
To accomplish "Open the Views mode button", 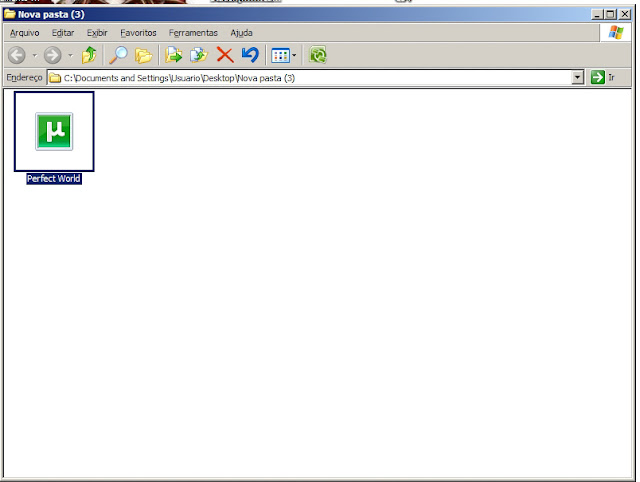I will pos(284,56).
